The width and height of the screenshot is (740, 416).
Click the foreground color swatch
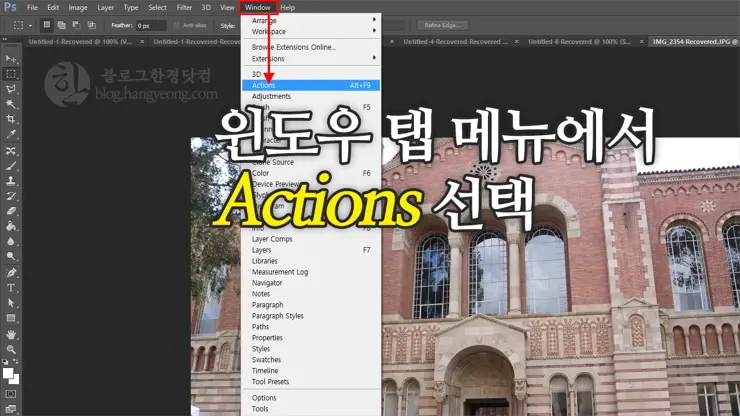click(7, 373)
